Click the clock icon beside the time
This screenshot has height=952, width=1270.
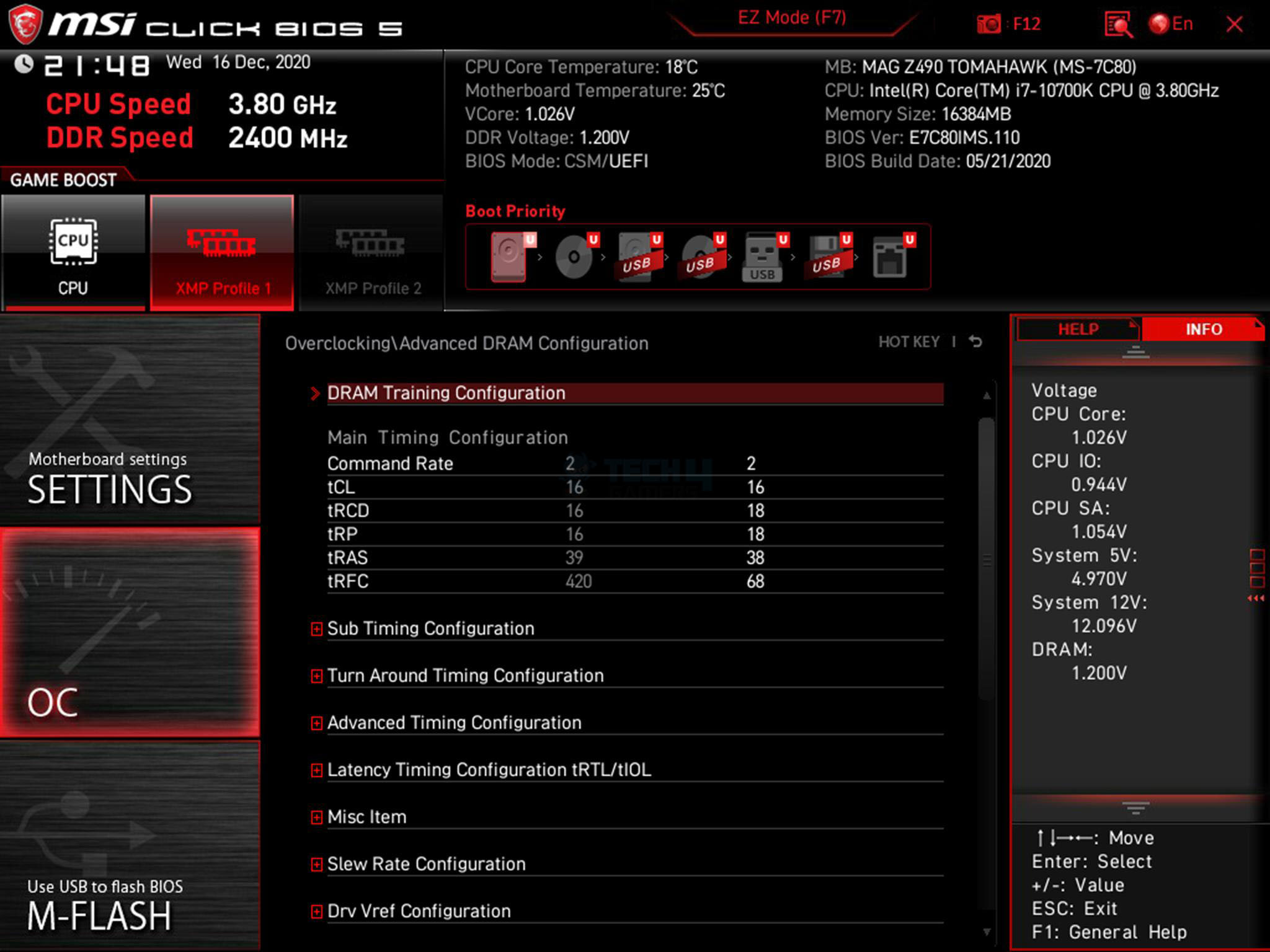[x=24, y=64]
